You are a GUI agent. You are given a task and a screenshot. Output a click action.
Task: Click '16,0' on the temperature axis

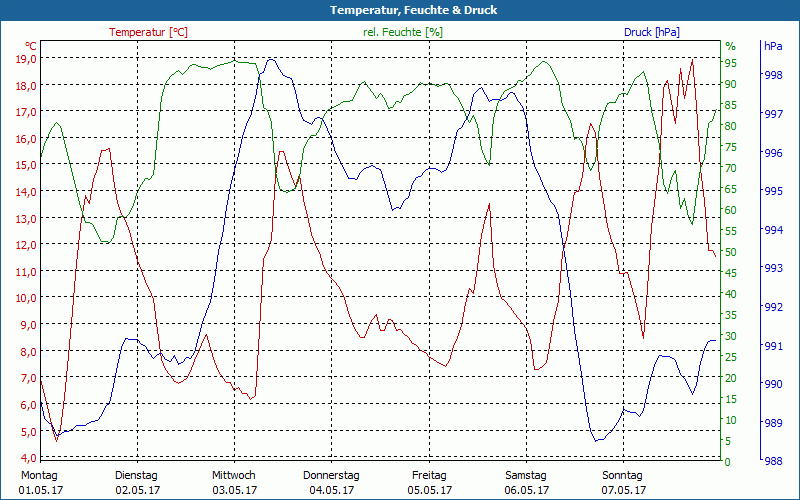click(x=26, y=139)
